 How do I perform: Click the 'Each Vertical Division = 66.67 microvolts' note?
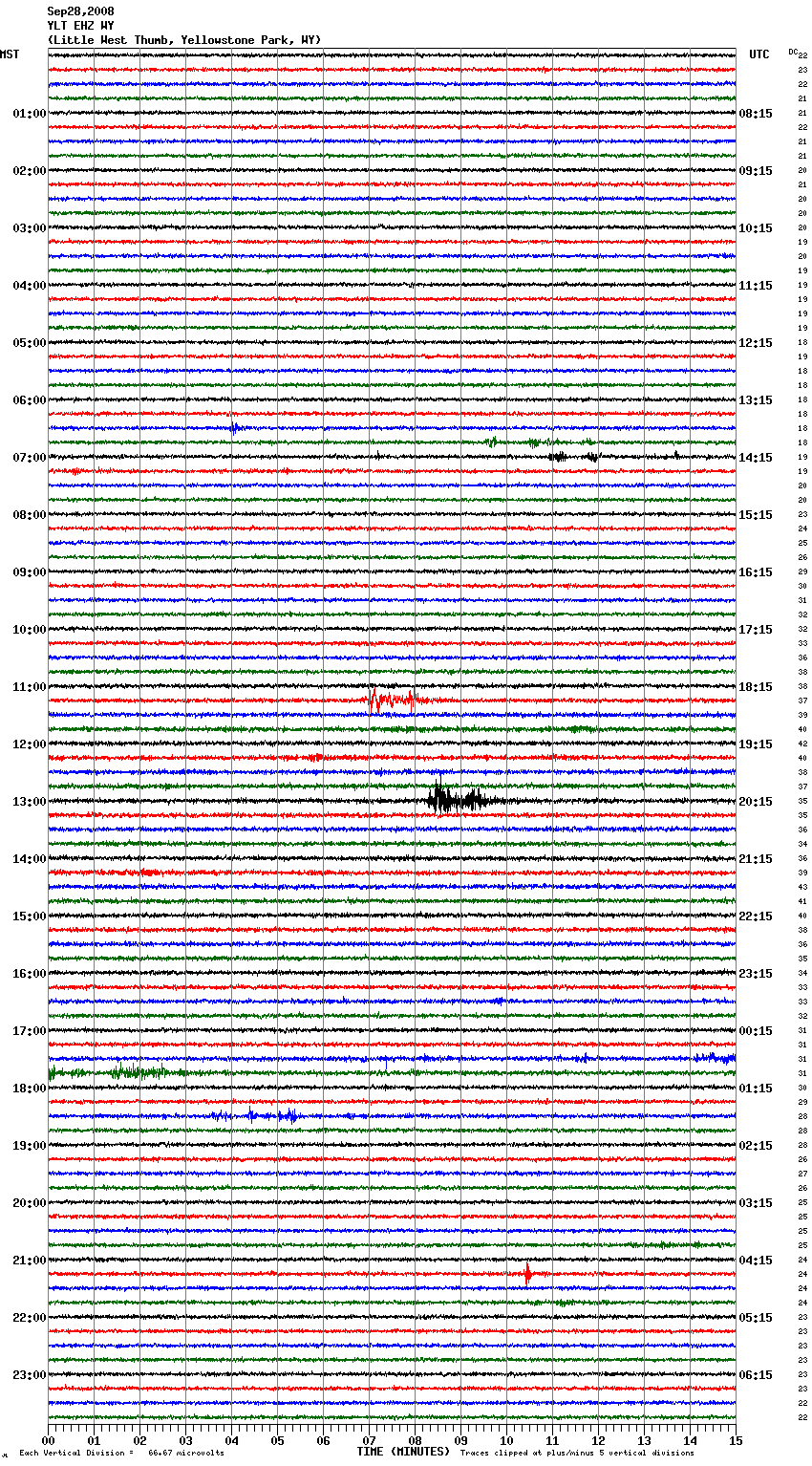point(122,1453)
